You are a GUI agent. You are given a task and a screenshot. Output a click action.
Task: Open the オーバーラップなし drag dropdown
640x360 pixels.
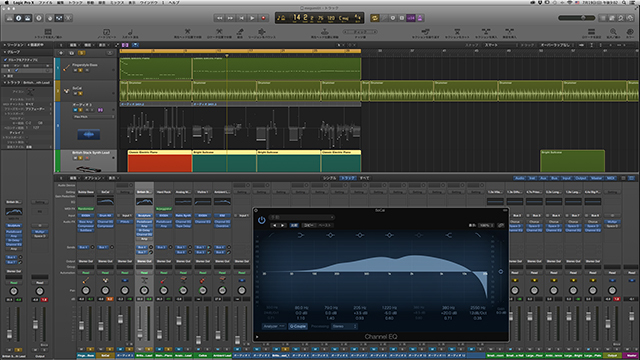[556, 45]
